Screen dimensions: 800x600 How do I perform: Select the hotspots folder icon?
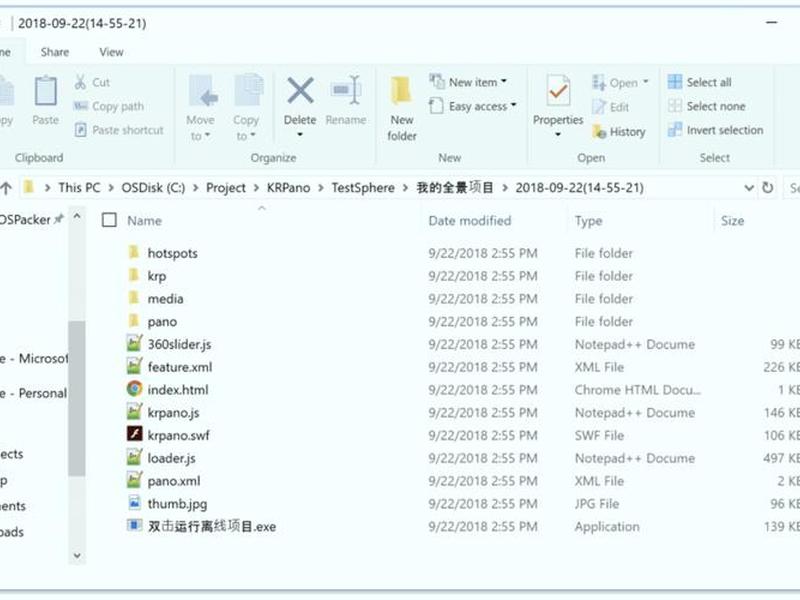click(134, 252)
